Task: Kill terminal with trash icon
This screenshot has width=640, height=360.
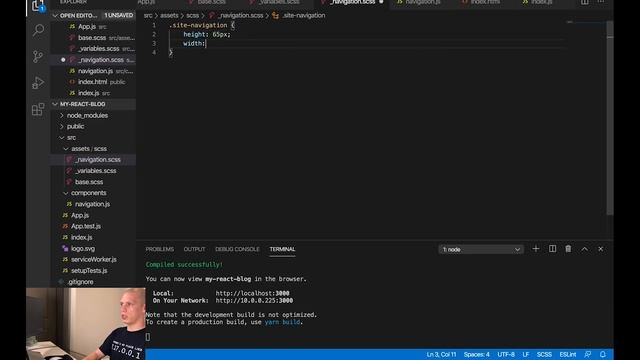Action: point(568,249)
